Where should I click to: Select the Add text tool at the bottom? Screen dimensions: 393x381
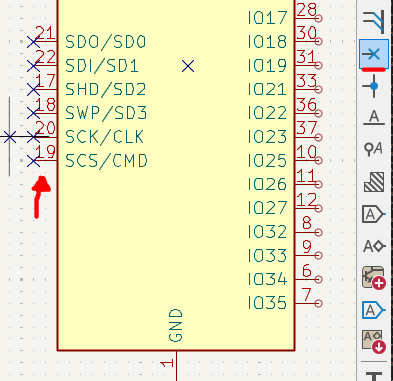(x=374, y=375)
